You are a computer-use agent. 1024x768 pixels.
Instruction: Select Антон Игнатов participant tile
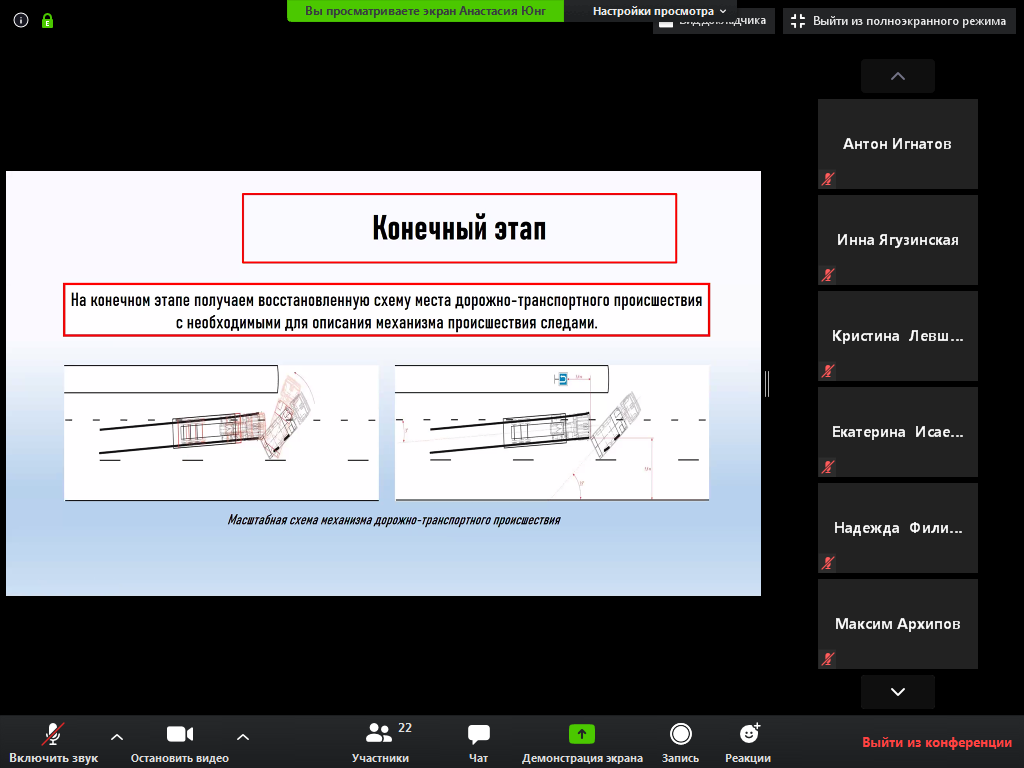(897, 144)
